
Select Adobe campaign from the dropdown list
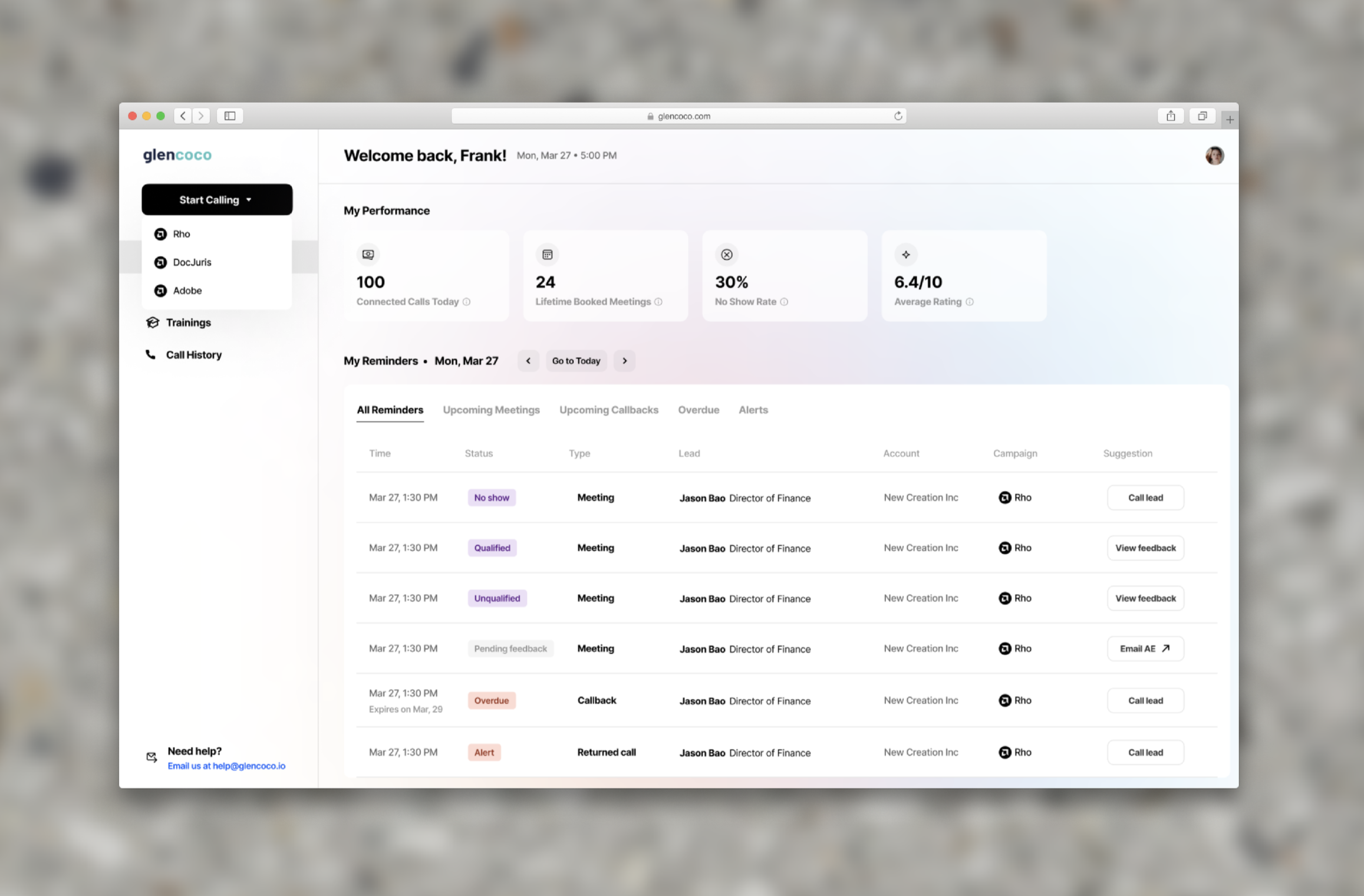tap(187, 291)
